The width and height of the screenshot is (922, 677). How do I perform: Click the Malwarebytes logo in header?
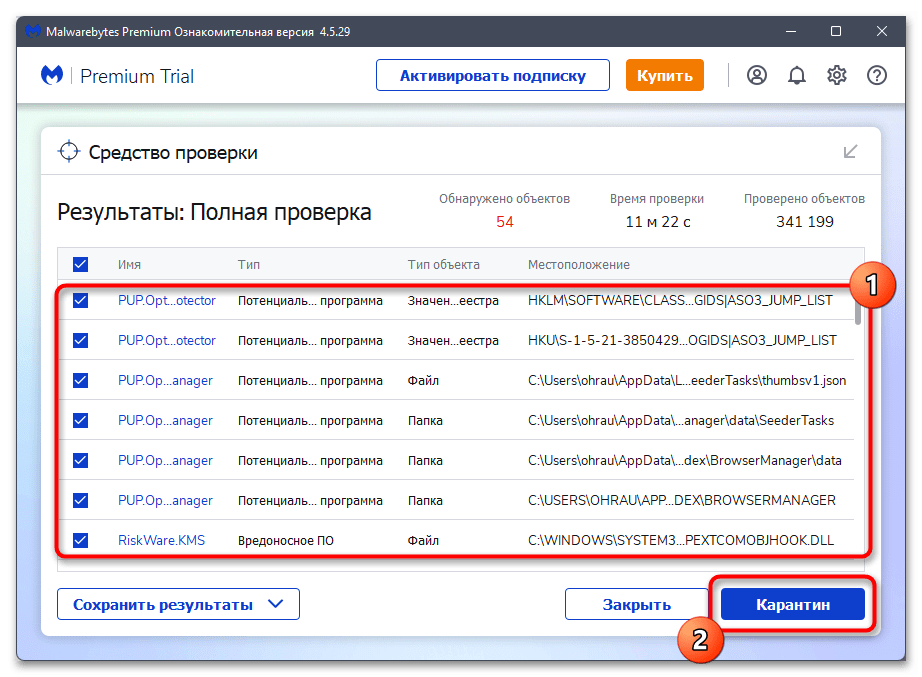pos(52,75)
